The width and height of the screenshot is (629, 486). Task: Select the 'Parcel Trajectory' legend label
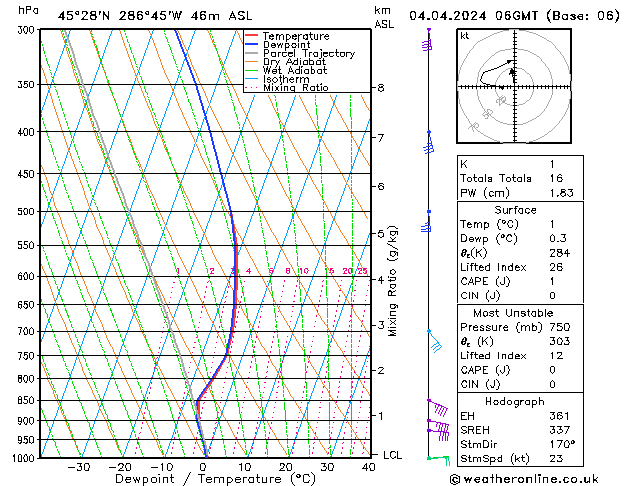[309, 53]
